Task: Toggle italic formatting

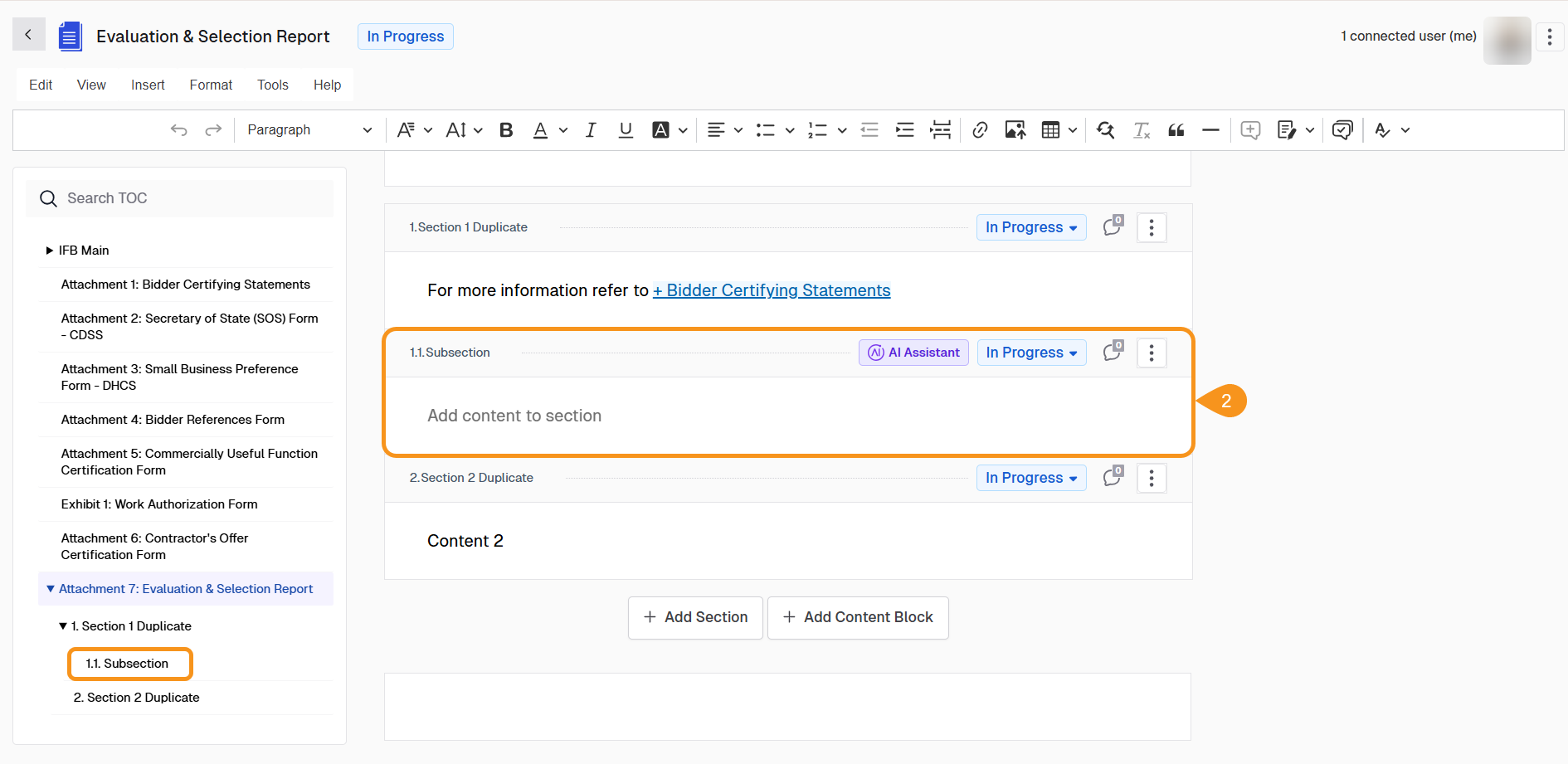Action: click(x=590, y=129)
